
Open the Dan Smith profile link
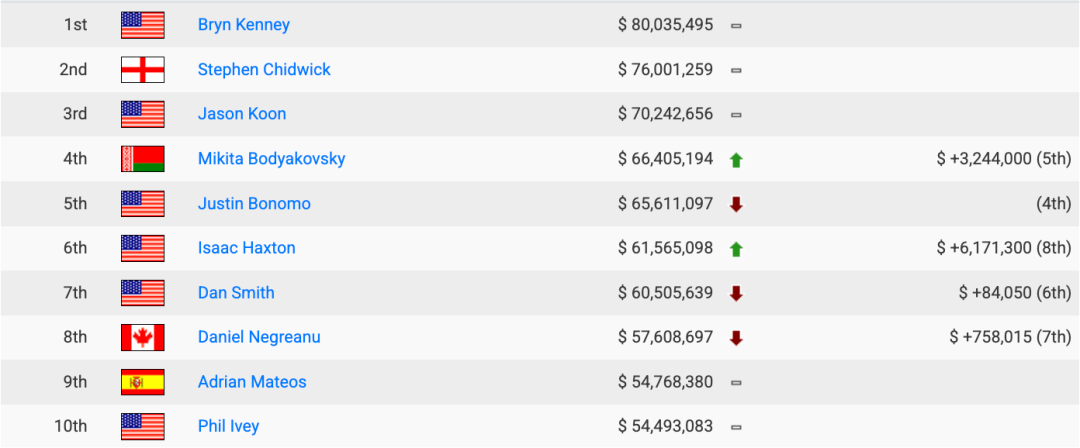(x=236, y=293)
